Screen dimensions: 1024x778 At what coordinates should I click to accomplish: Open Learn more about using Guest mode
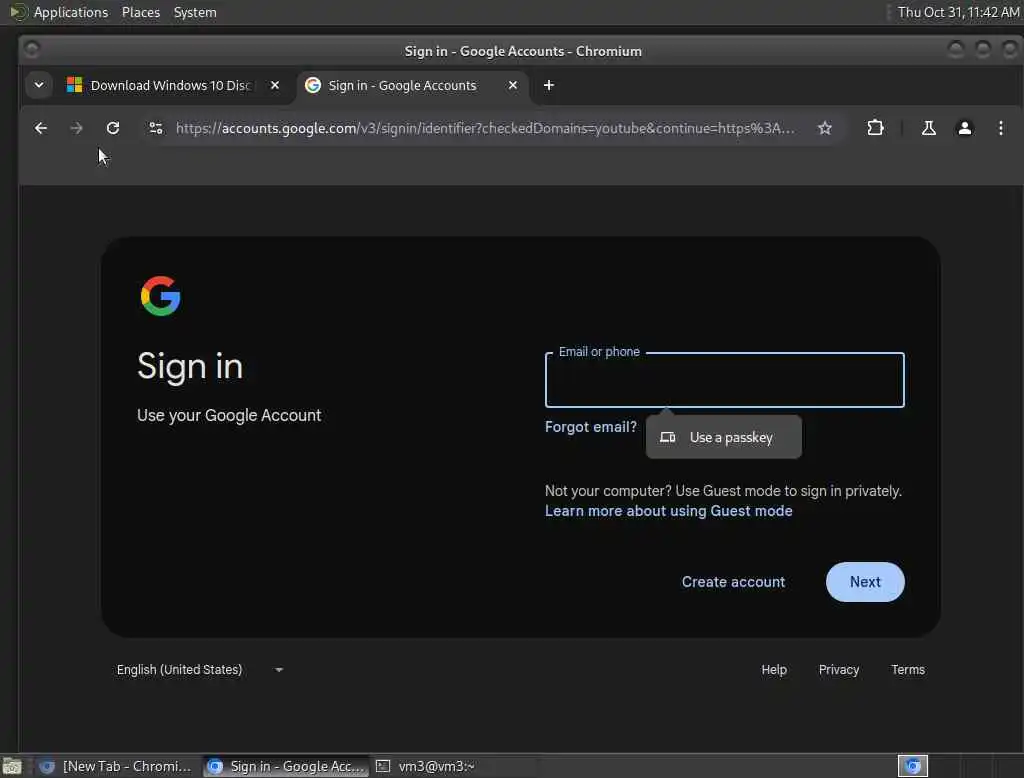coord(668,511)
